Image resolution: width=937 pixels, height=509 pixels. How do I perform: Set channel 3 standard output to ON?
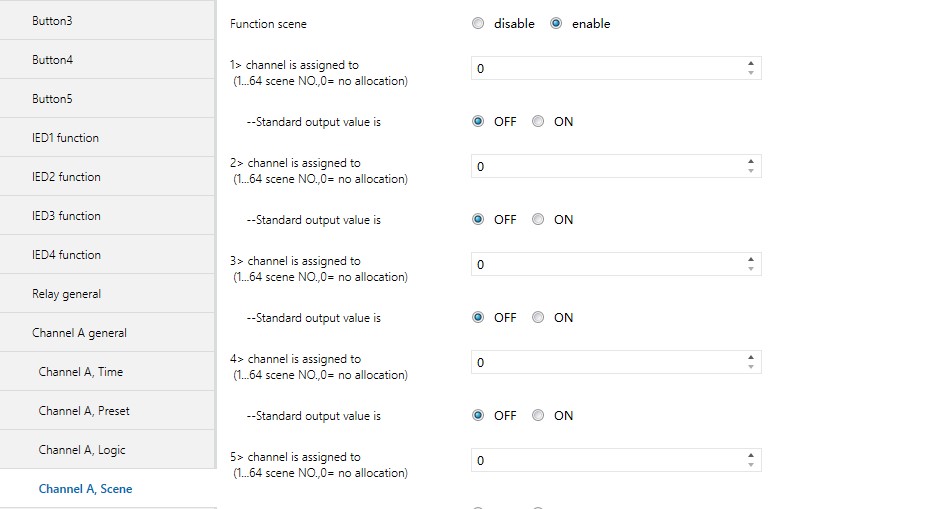(x=538, y=317)
